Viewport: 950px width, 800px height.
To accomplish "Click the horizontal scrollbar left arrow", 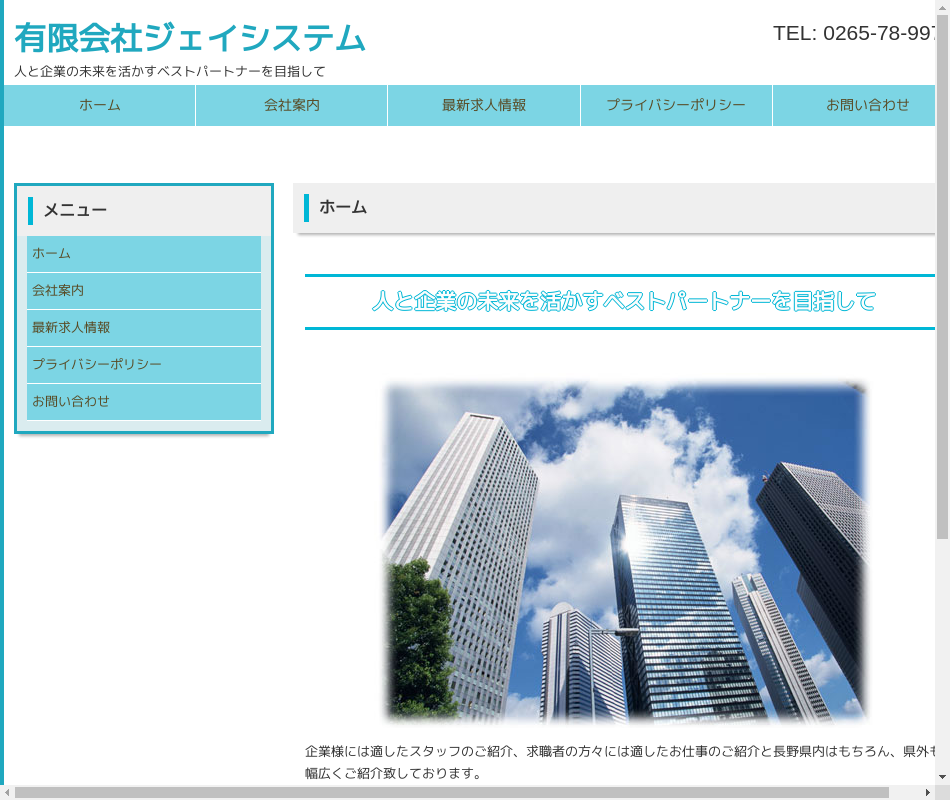I will (x=7, y=792).
